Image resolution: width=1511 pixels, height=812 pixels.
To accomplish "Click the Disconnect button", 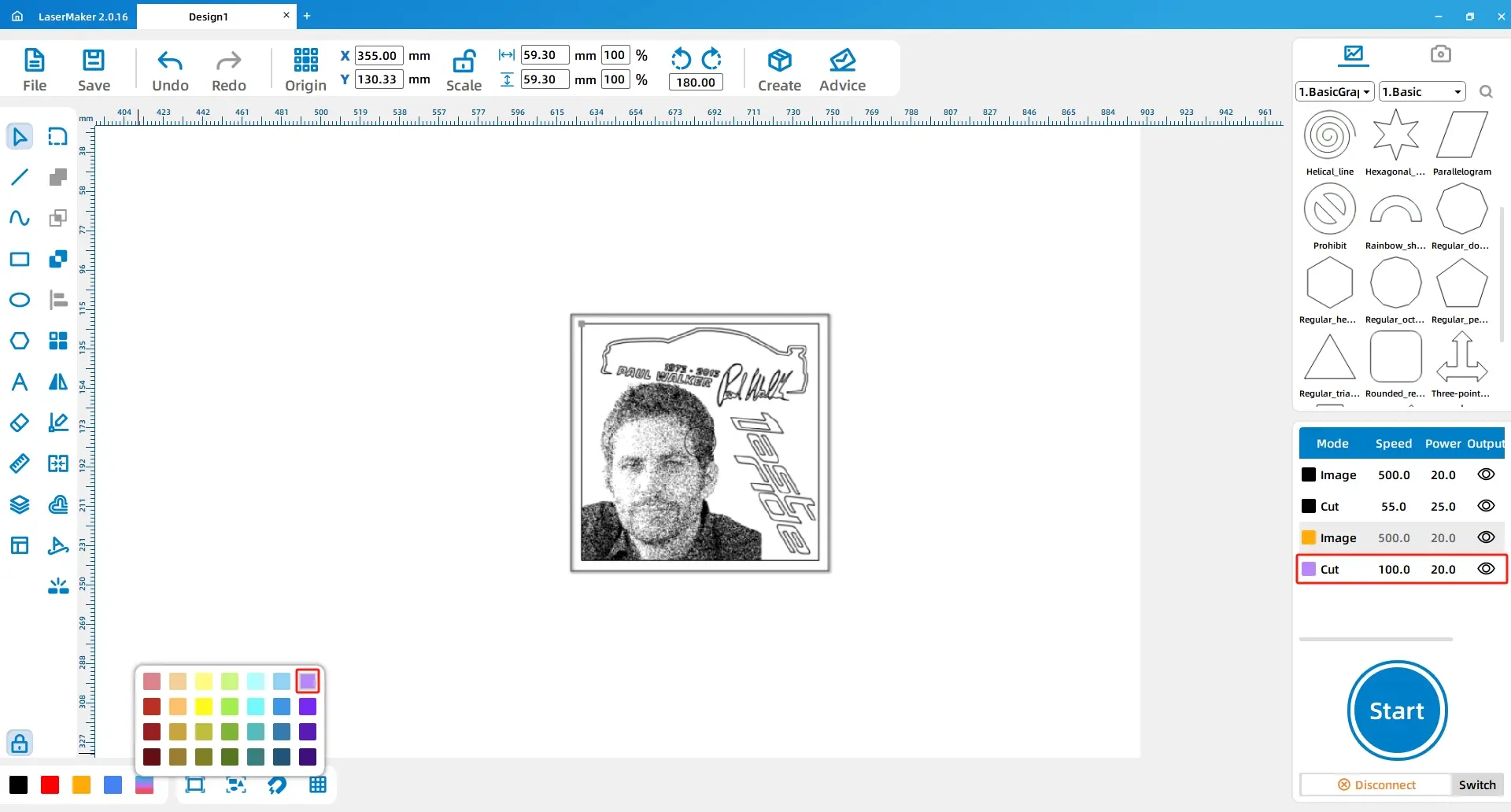I will pos(1376,784).
